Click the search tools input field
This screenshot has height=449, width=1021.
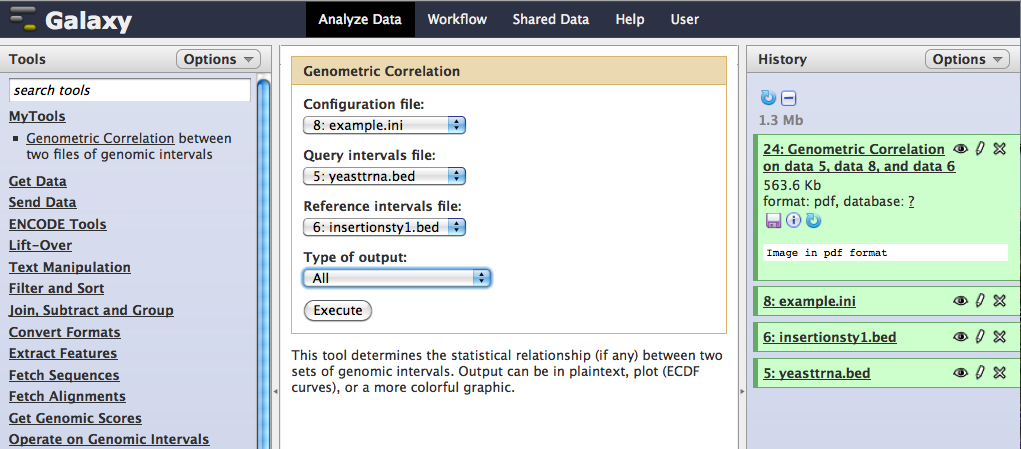[x=130, y=90]
